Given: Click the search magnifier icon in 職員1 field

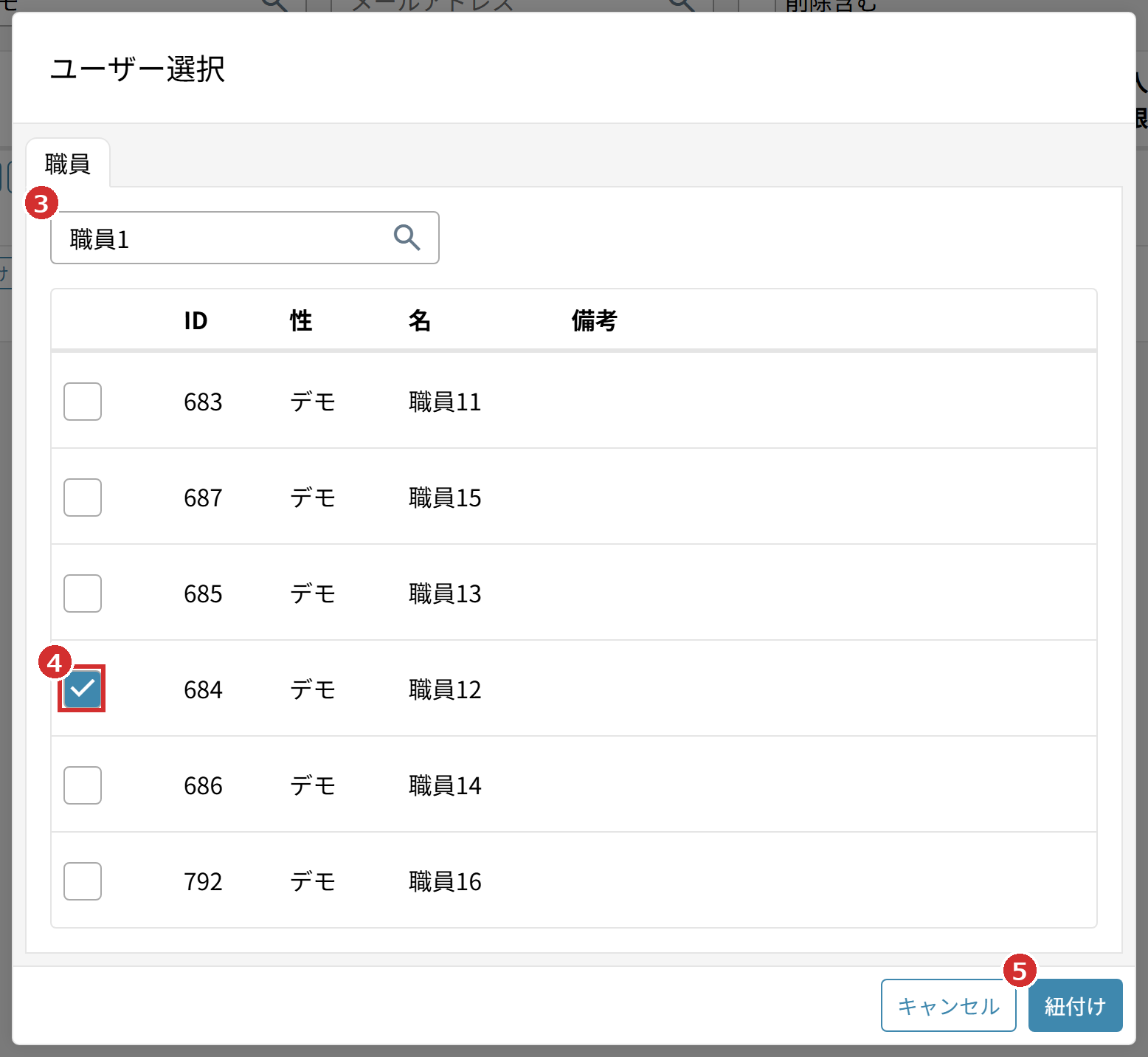Looking at the screenshot, I should (407, 238).
